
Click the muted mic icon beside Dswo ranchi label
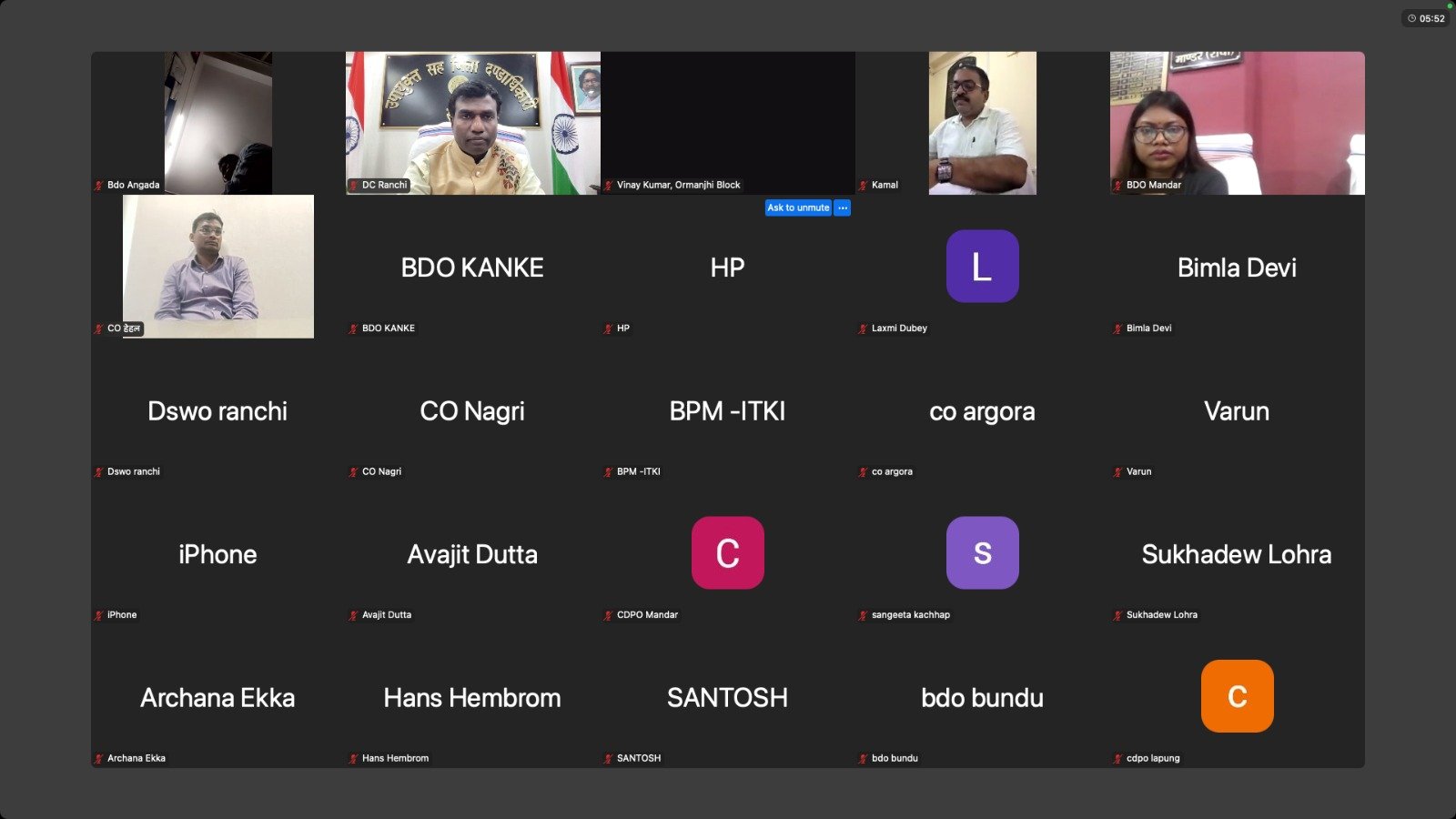99,472
